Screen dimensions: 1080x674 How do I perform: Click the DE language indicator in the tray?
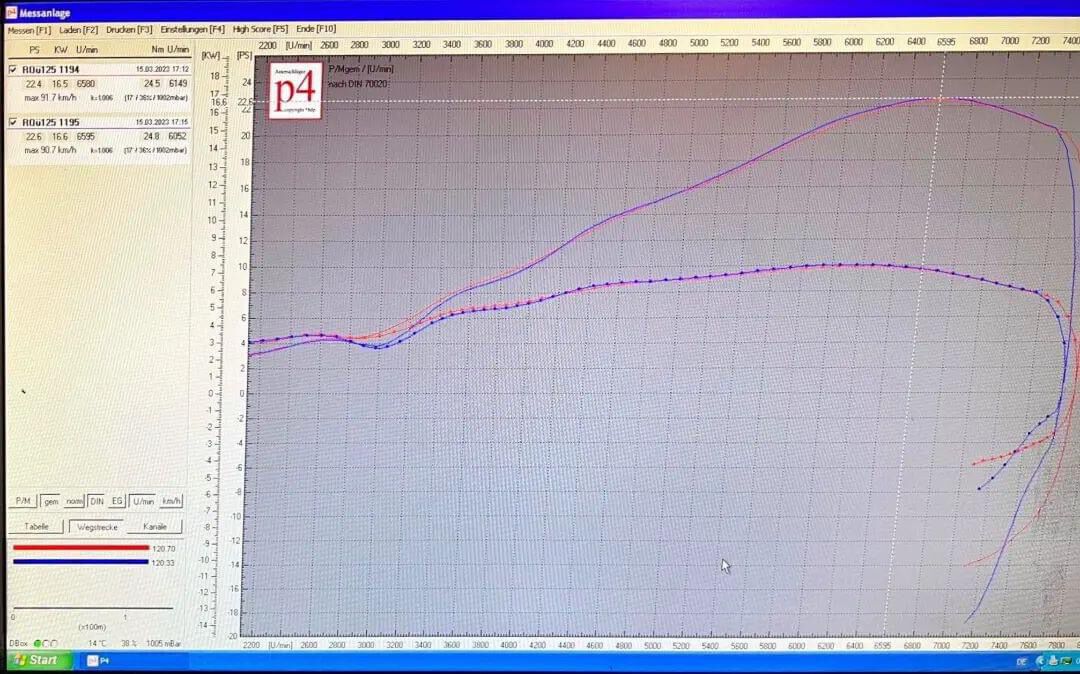[1022, 661]
